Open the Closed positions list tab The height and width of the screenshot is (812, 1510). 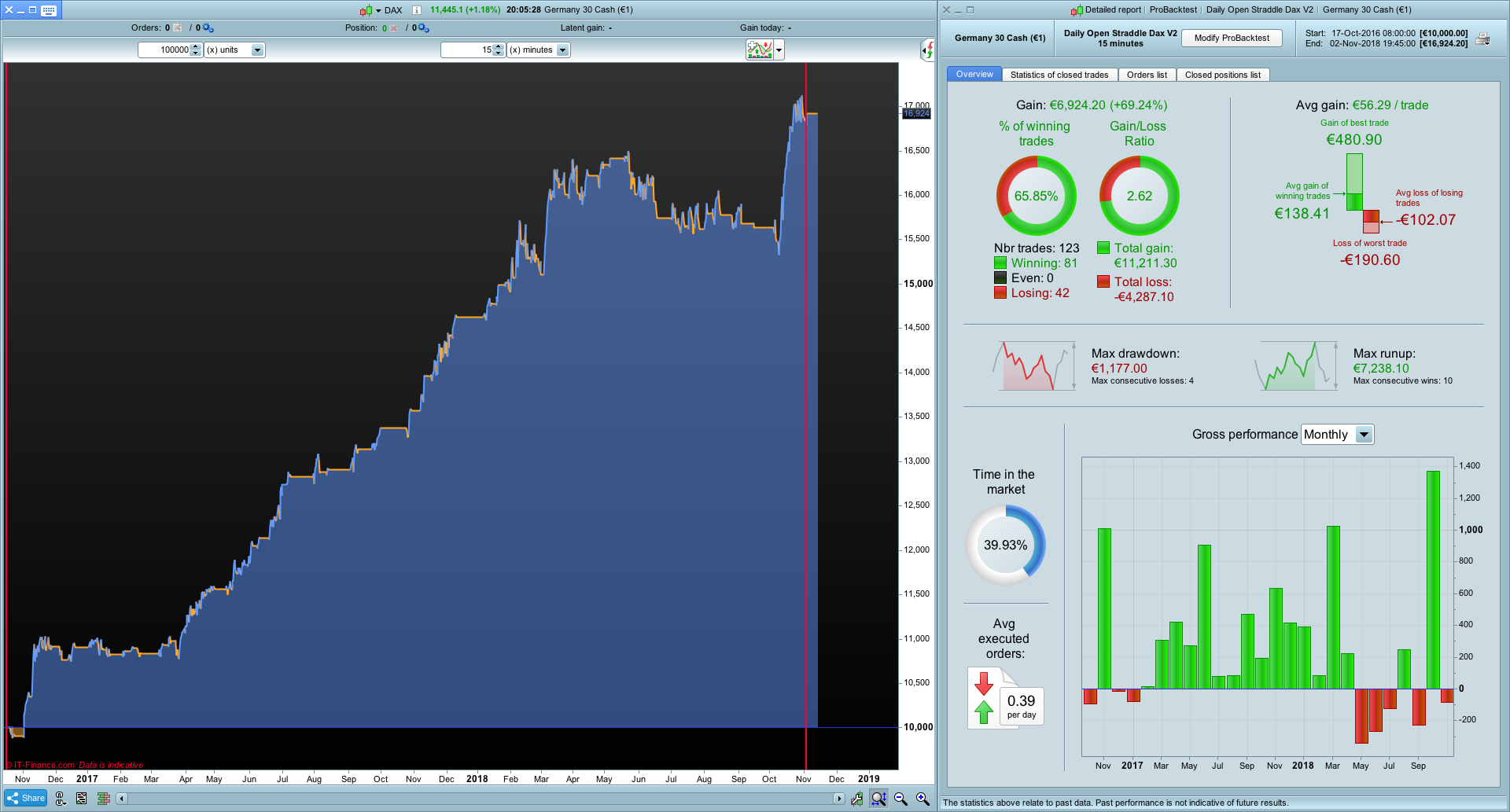point(1223,75)
